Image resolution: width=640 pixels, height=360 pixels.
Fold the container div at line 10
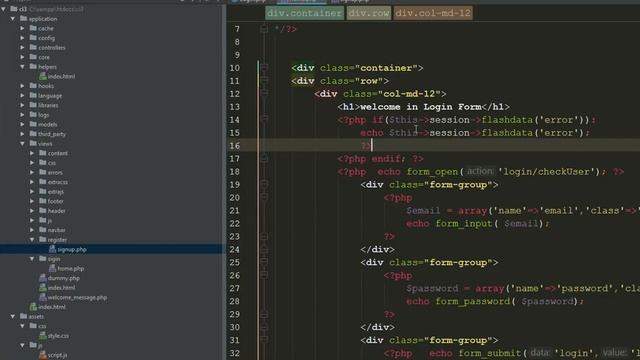(x=264, y=68)
